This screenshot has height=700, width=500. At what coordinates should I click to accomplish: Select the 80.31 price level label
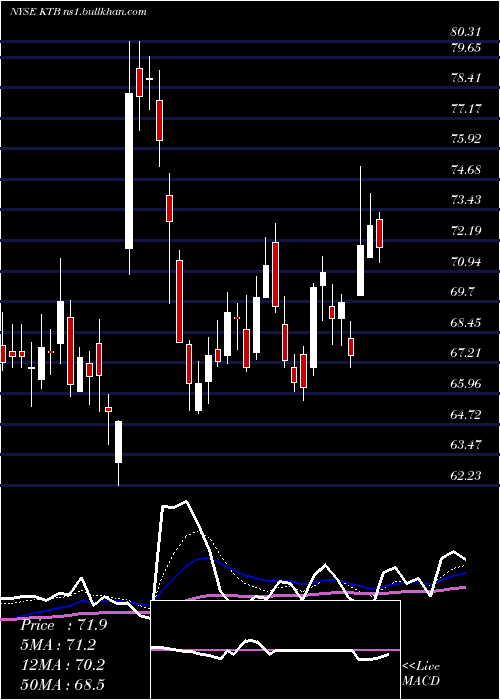pos(466,32)
